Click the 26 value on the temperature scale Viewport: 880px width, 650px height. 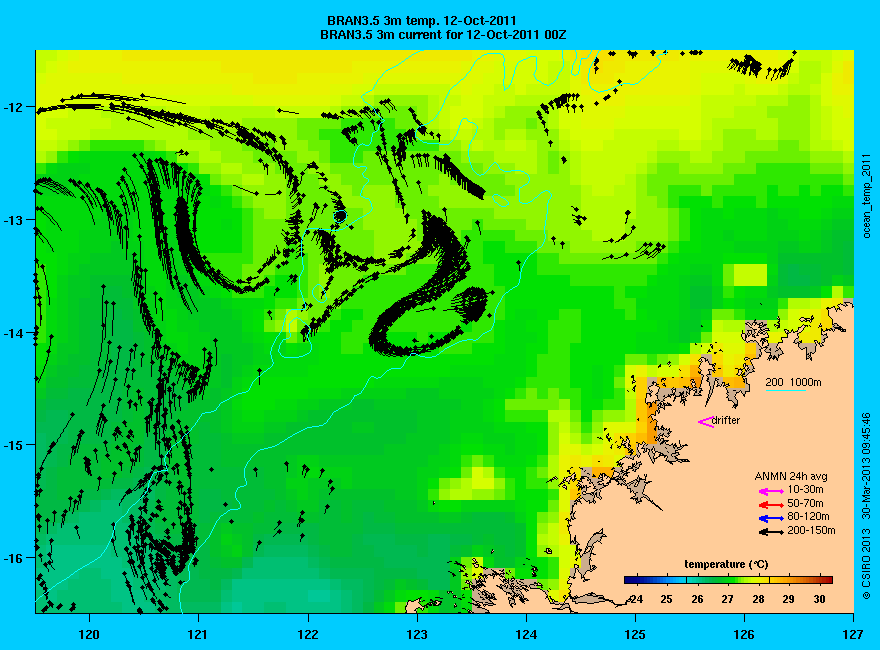(697, 599)
